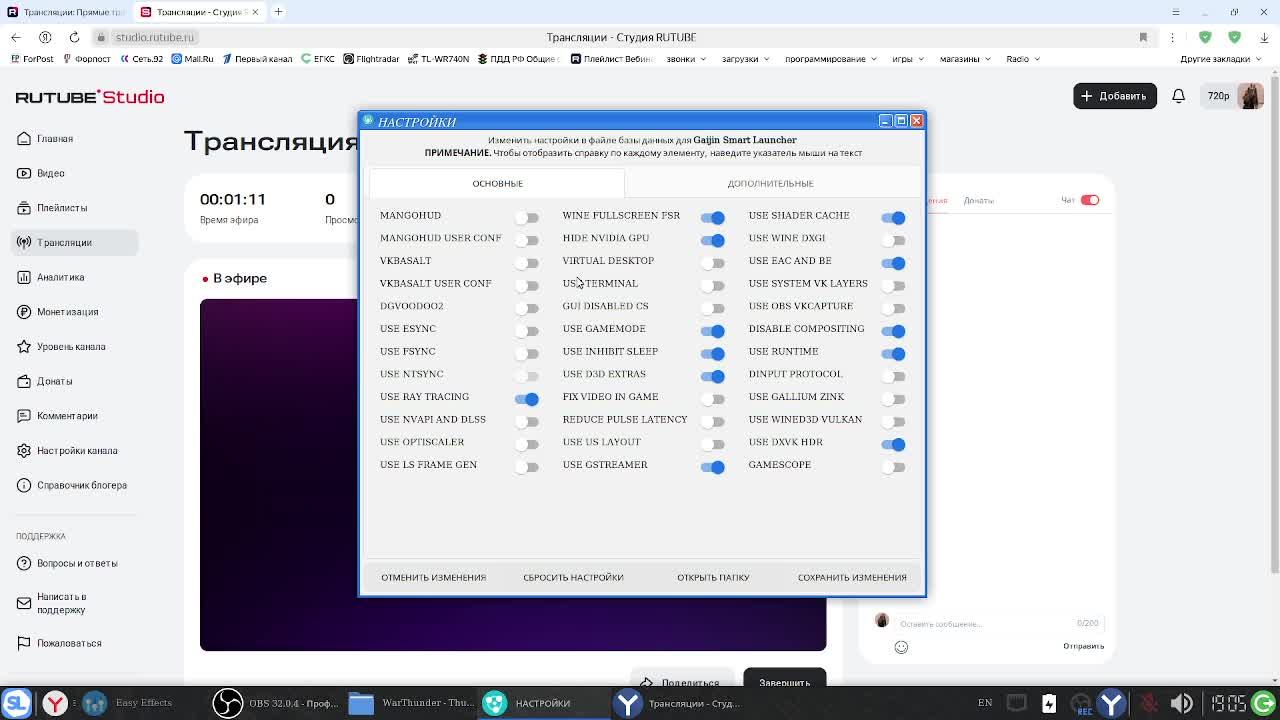
Task: Open the Mail.Ru bookmark
Action: point(192,59)
